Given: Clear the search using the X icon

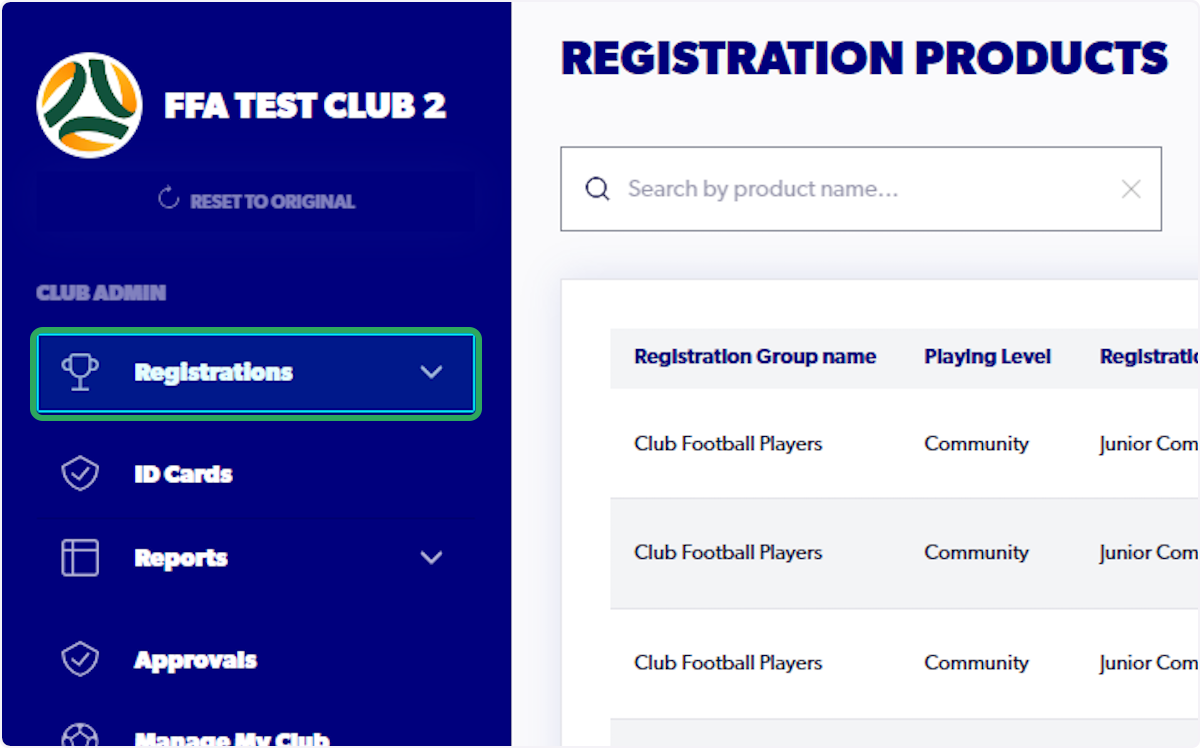Looking at the screenshot, I should [x=1130, y=188].
